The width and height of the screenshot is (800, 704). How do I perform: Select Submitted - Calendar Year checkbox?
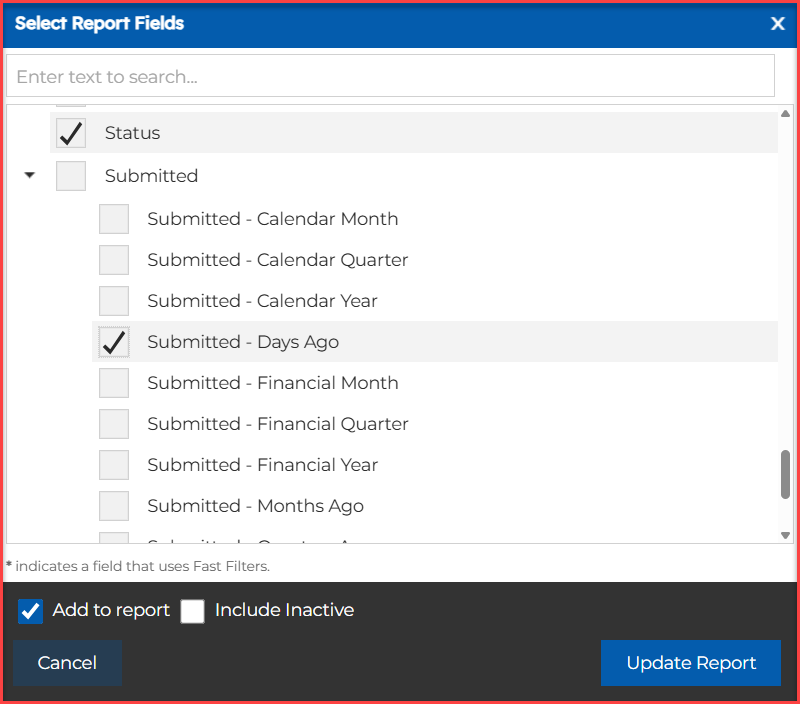tap(114, 301)
